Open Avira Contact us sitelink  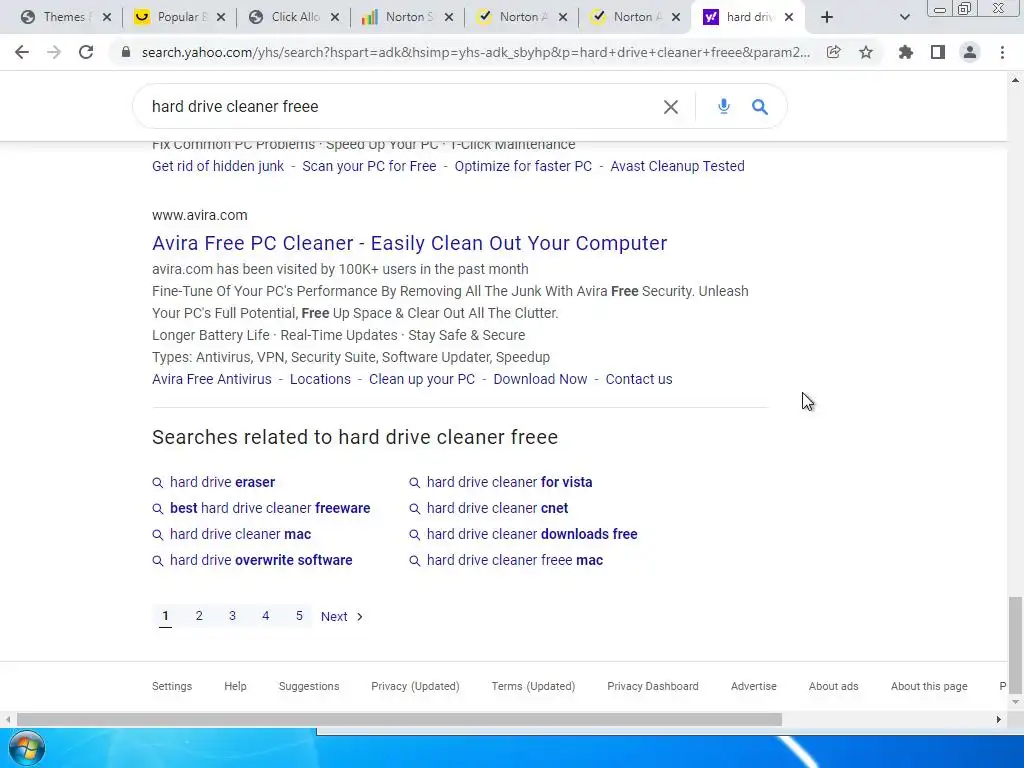point(639,379)
